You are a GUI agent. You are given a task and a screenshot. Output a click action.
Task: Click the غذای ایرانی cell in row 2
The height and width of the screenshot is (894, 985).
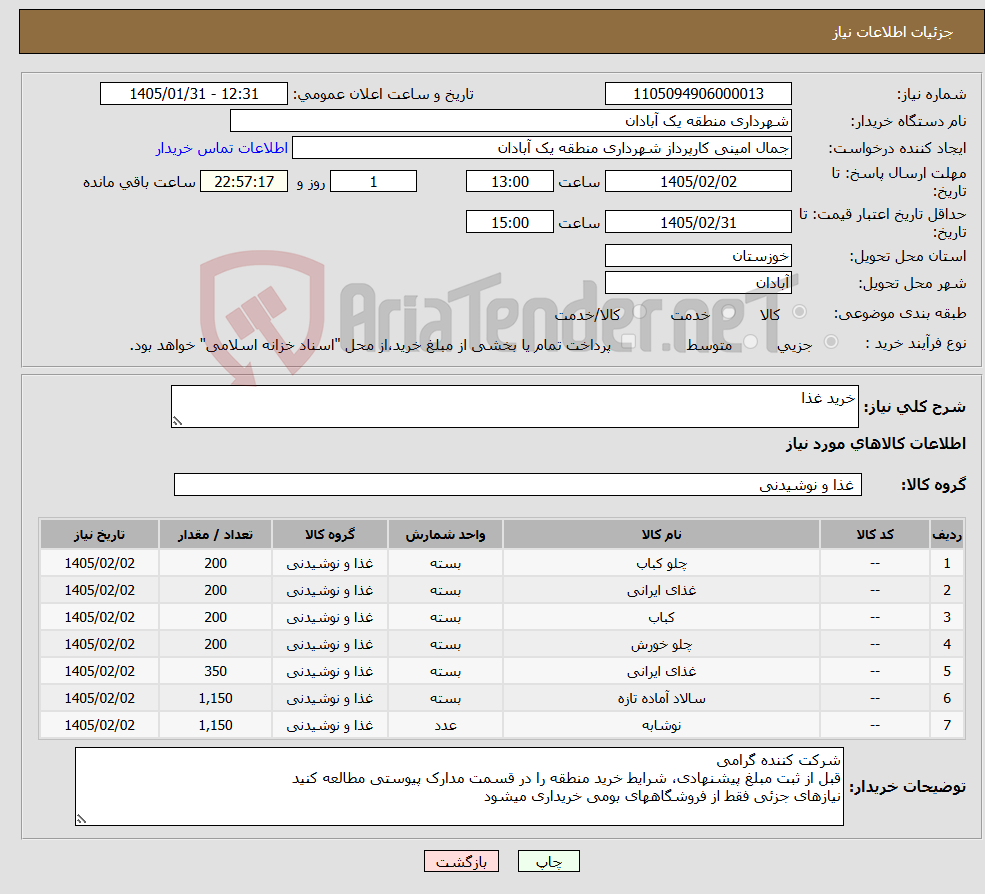click(661, 591)
